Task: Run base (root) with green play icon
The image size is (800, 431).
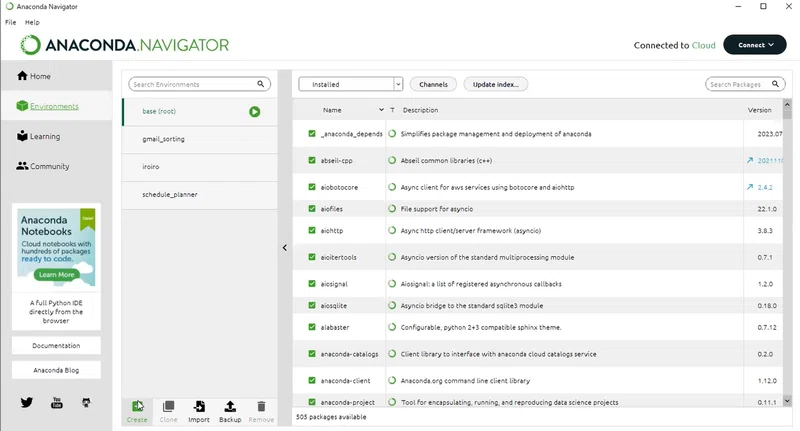Action: 255,112
